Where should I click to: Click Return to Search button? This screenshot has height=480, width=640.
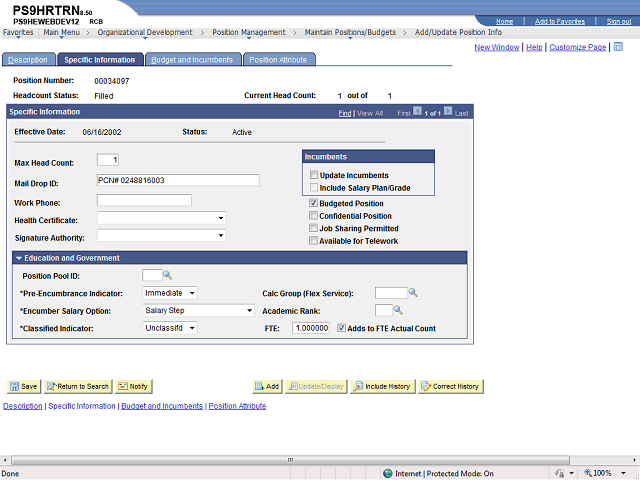[78, 386]
